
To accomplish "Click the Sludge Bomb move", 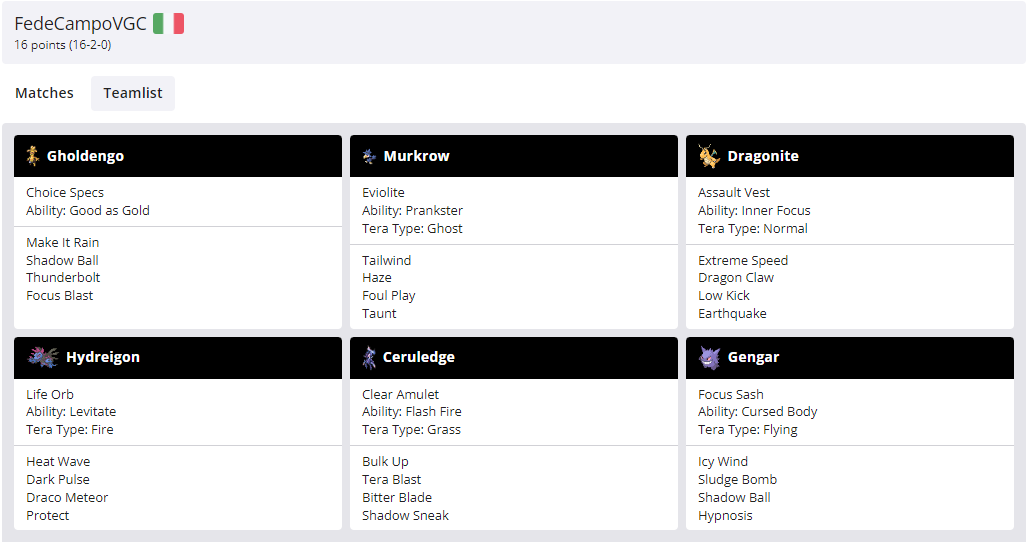I will tap(738, 479).
